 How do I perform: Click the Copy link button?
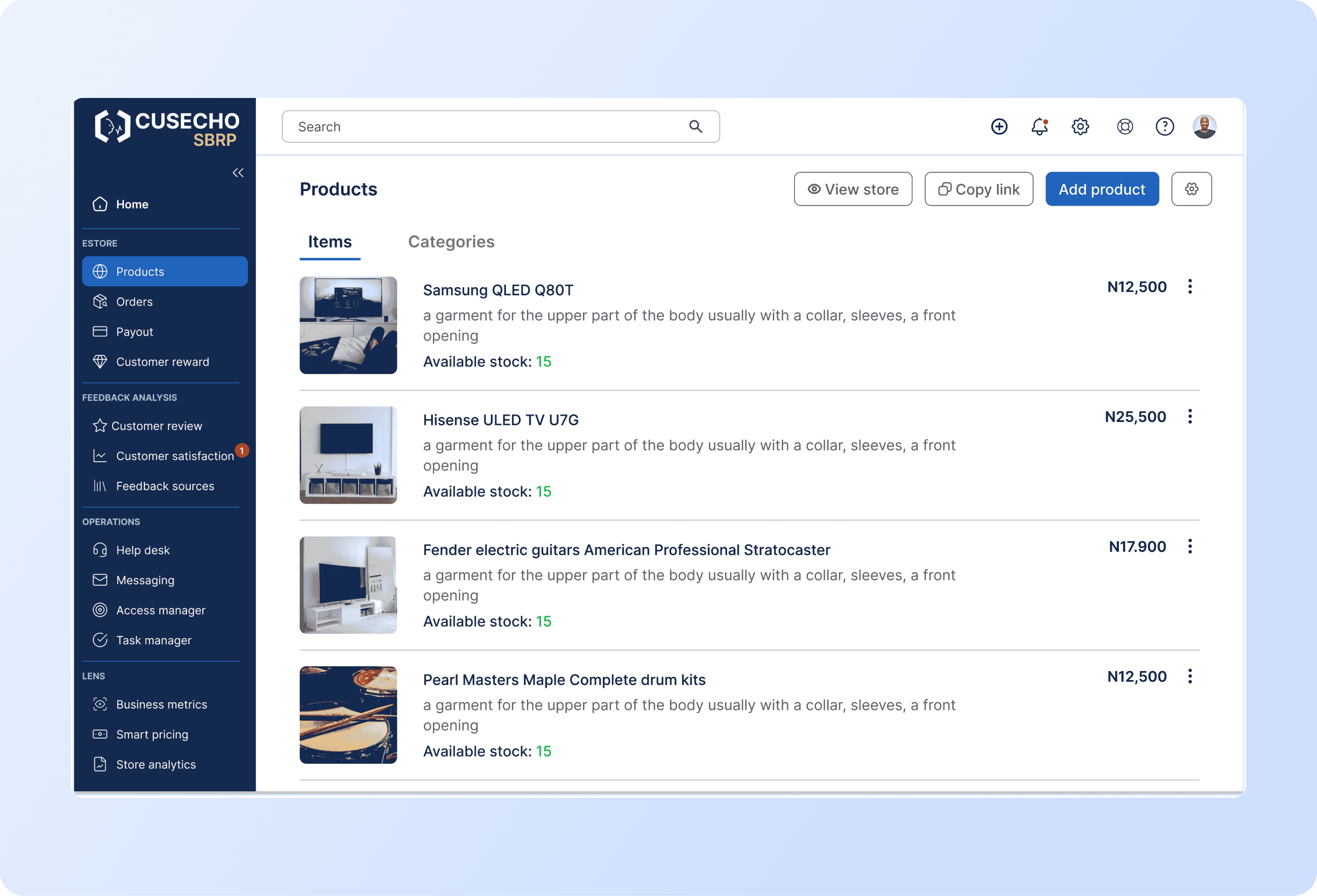[x=979, y=189]
